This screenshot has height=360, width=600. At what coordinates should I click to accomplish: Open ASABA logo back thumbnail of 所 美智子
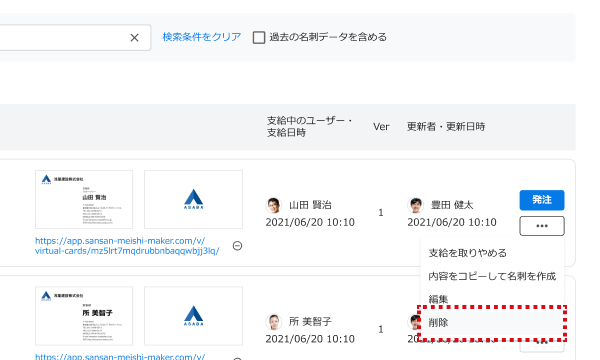point(193,316)
